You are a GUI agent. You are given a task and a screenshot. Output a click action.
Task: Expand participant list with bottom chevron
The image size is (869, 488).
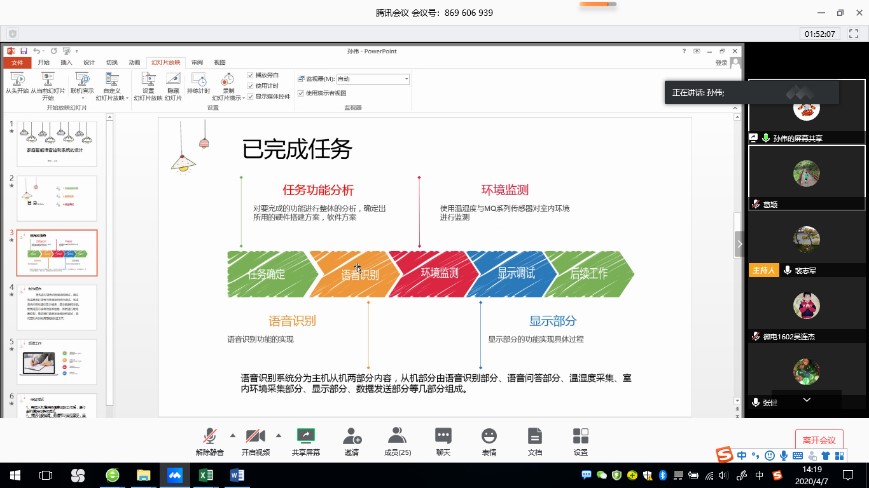click(x=806, y=399)
